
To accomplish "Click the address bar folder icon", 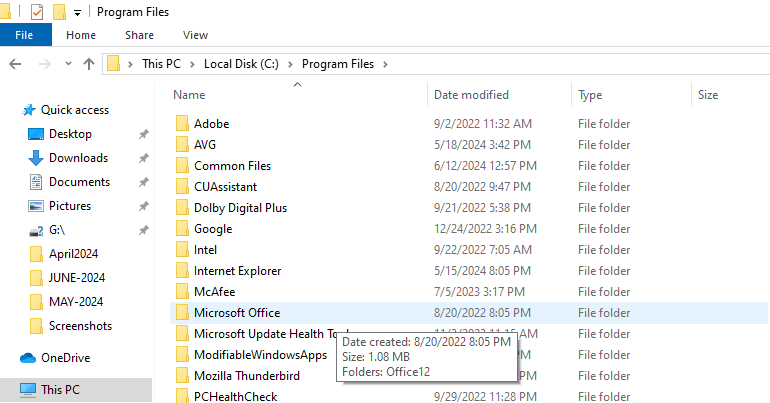I will point(113,64).
